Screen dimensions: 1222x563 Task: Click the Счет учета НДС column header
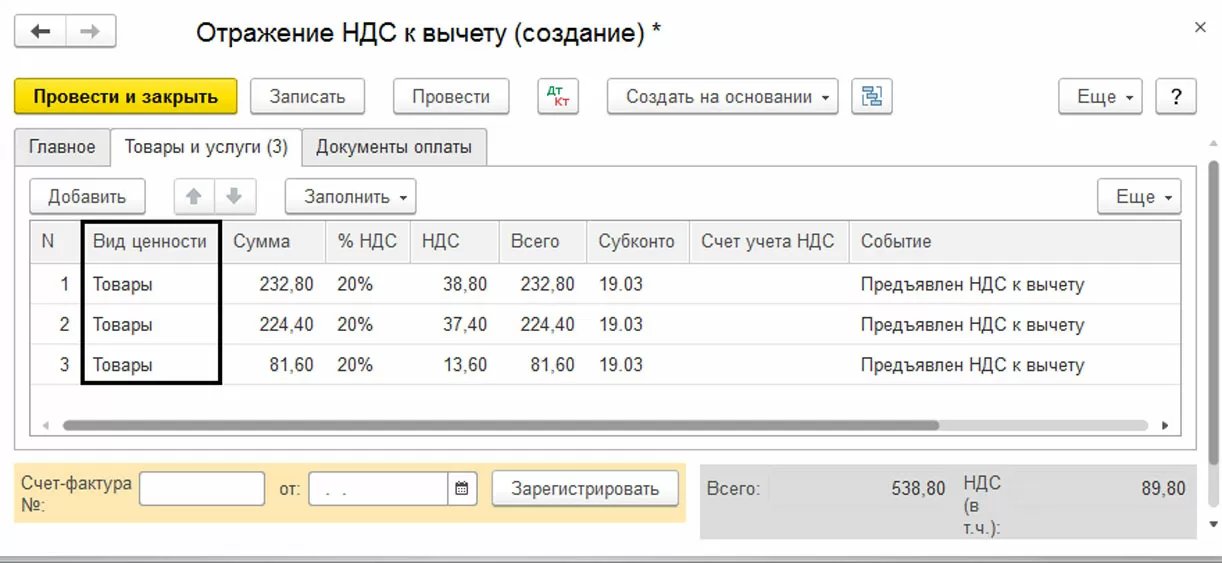tap(768, 241)
